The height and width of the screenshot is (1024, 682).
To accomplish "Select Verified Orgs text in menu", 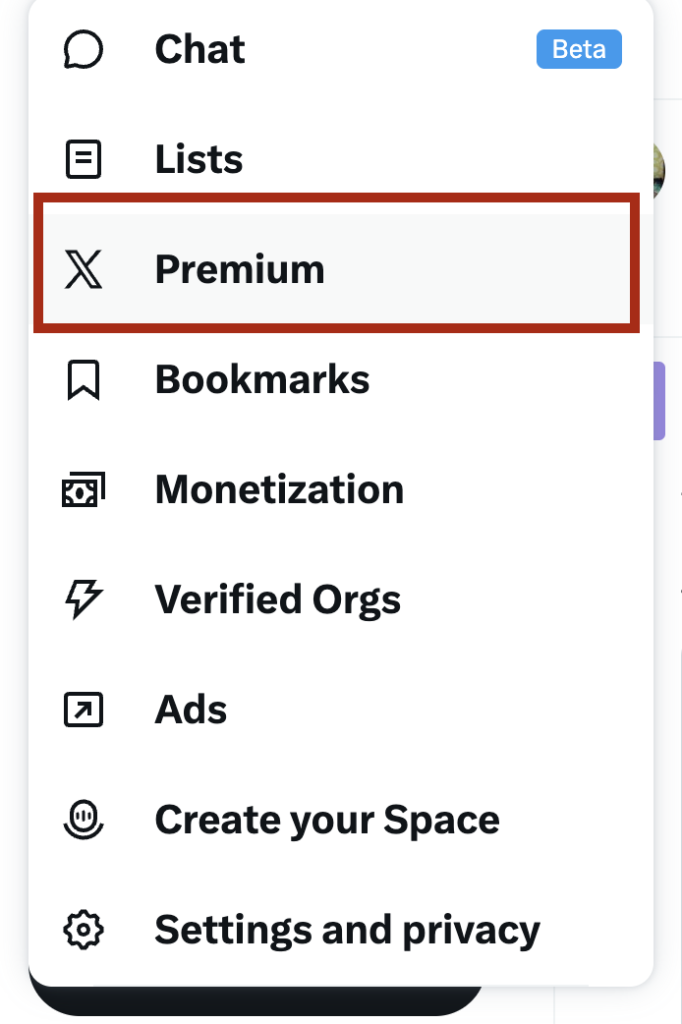I will [x=277, y=600].
